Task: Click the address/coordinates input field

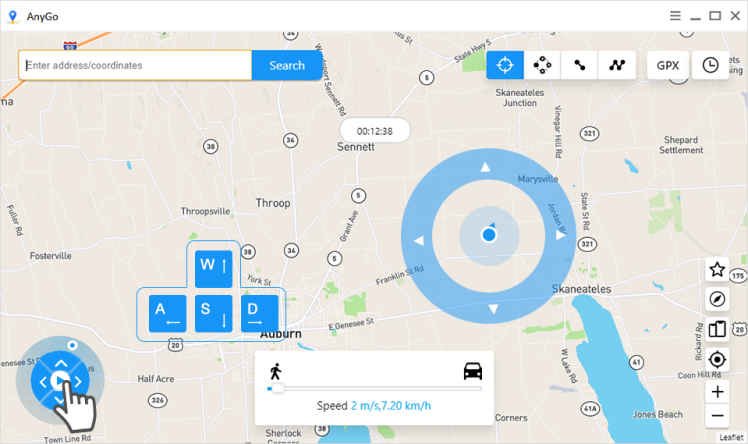Action: click(x=135, y=65)
